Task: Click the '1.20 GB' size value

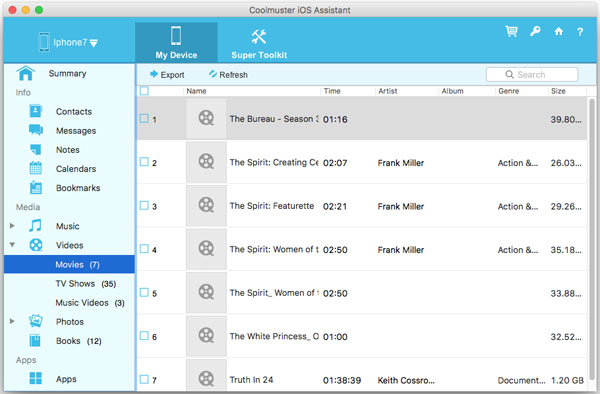Action: point(567,380)
